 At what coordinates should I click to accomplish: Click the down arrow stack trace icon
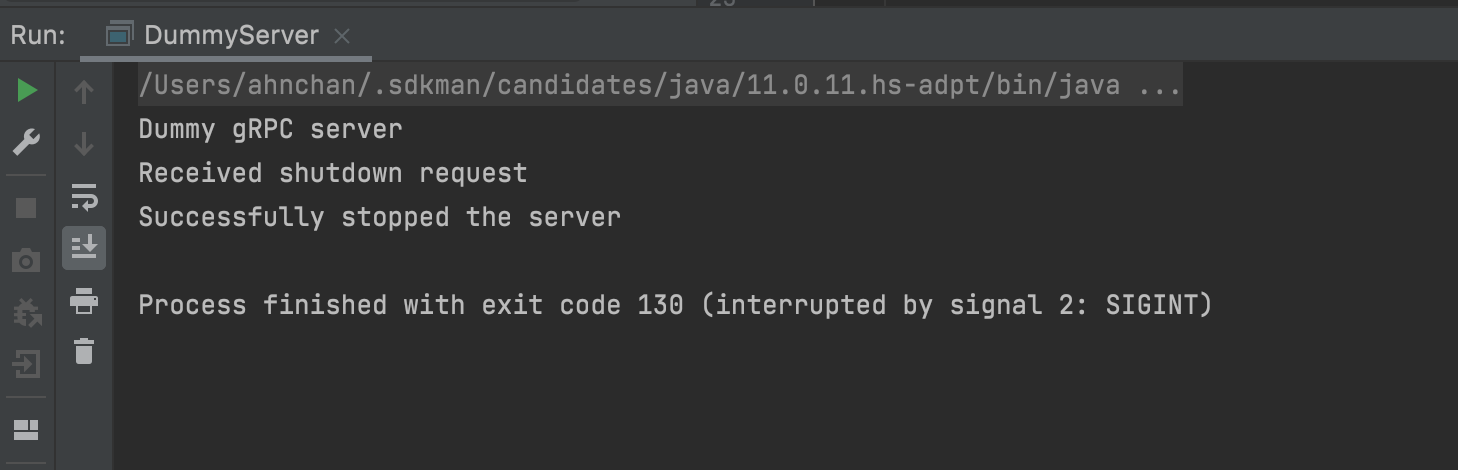[84, 144]
